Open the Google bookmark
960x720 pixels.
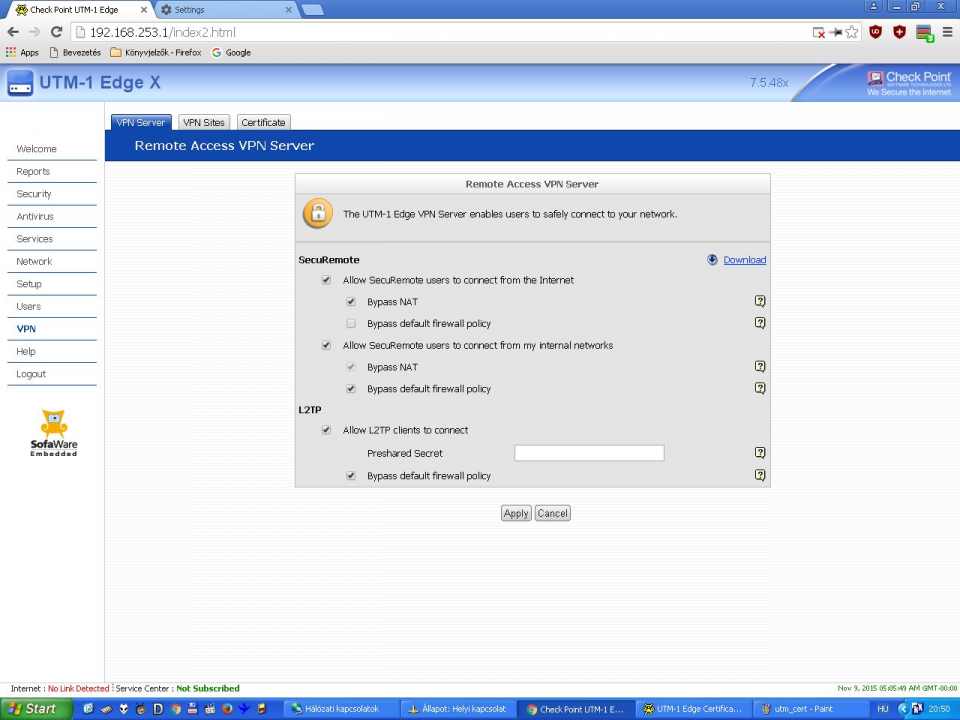pos(231,53)
